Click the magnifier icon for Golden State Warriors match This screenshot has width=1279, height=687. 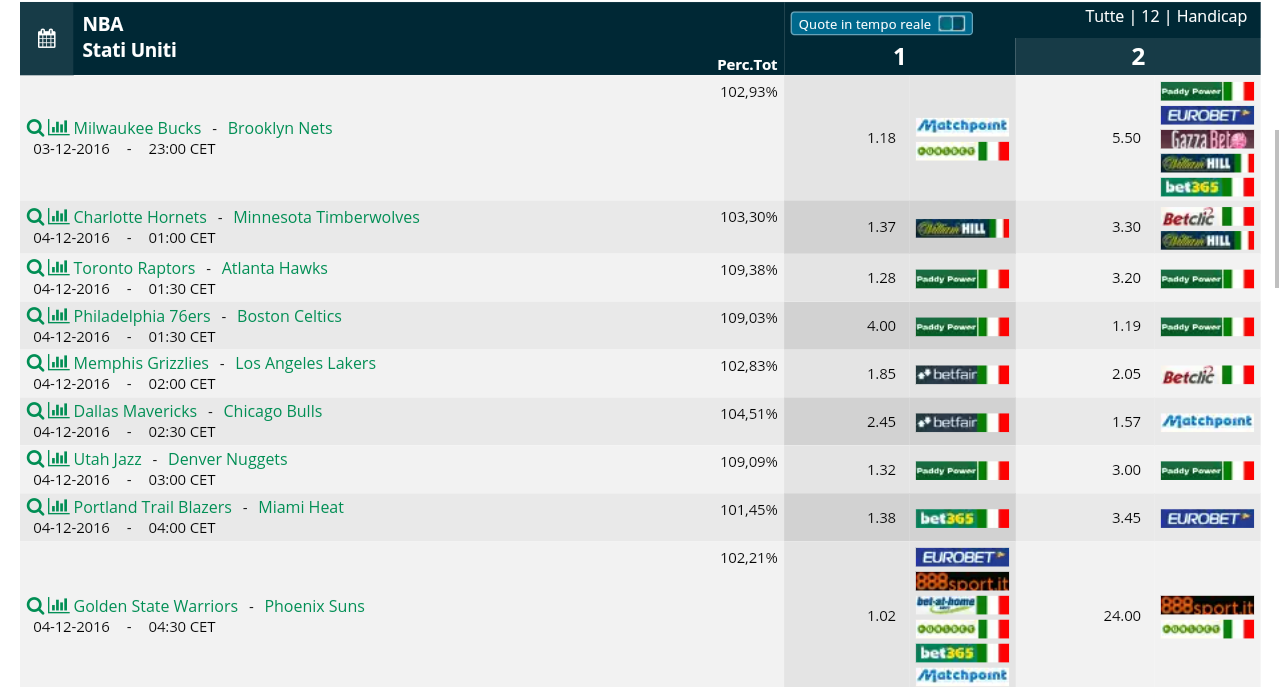(35, 606)
